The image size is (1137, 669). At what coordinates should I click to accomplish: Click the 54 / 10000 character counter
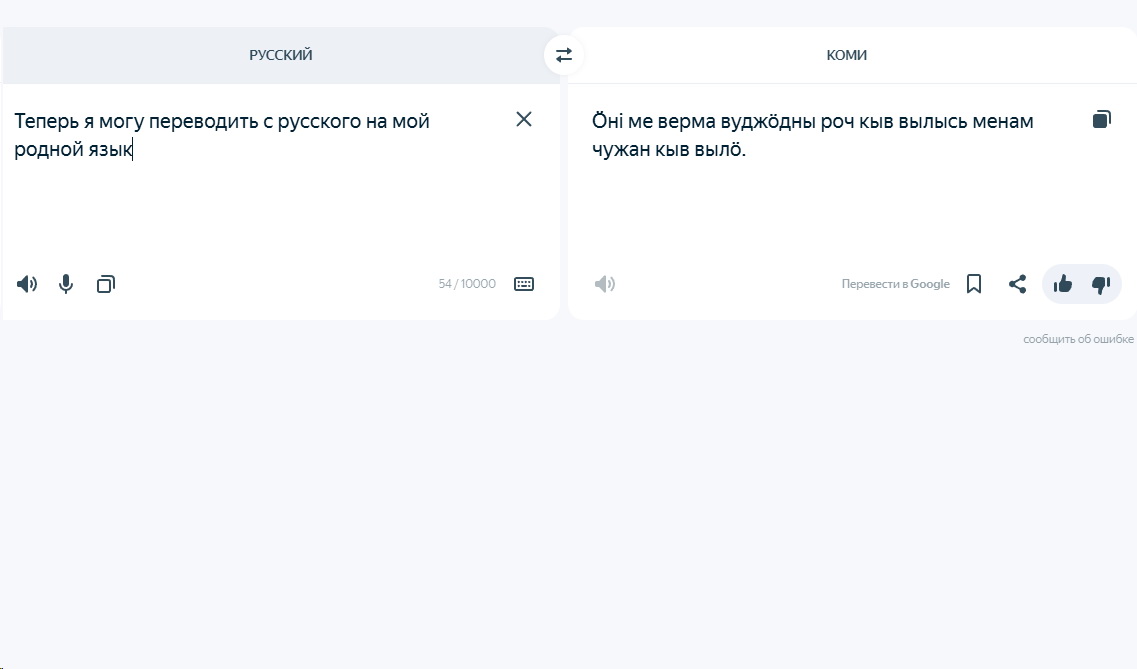(x=467, y=284)
